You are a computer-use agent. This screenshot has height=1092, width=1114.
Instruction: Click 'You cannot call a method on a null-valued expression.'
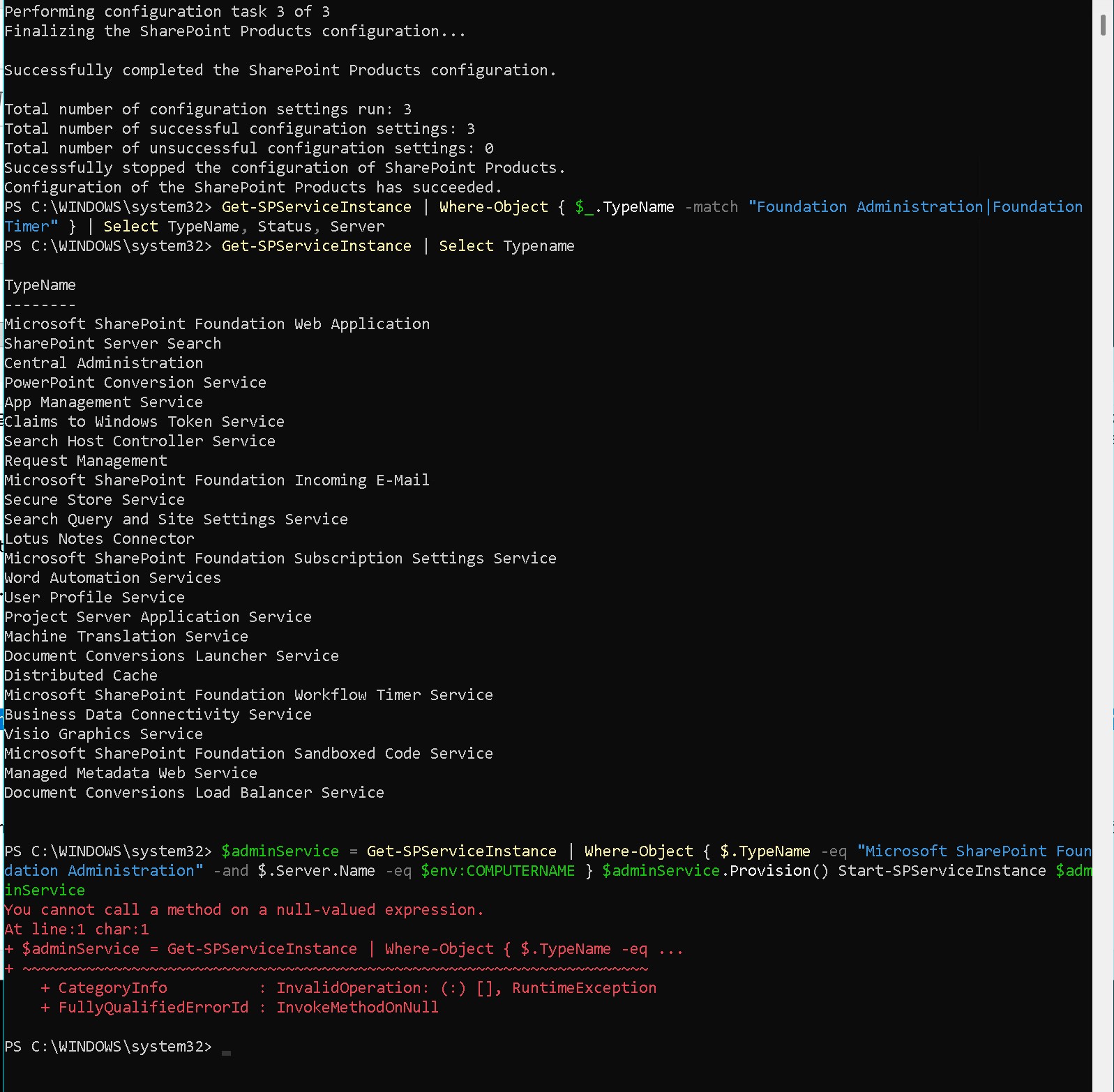click(x=244, y=910)
